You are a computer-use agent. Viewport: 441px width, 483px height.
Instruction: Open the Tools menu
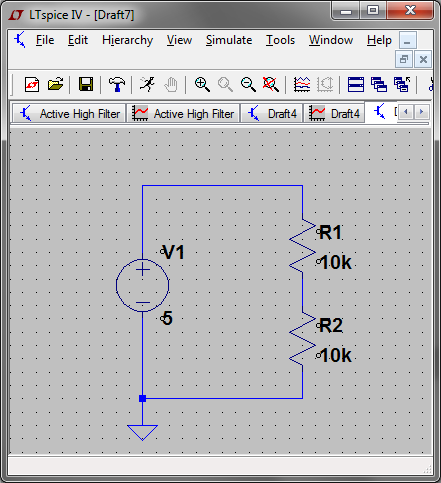[x=280, y=40]
